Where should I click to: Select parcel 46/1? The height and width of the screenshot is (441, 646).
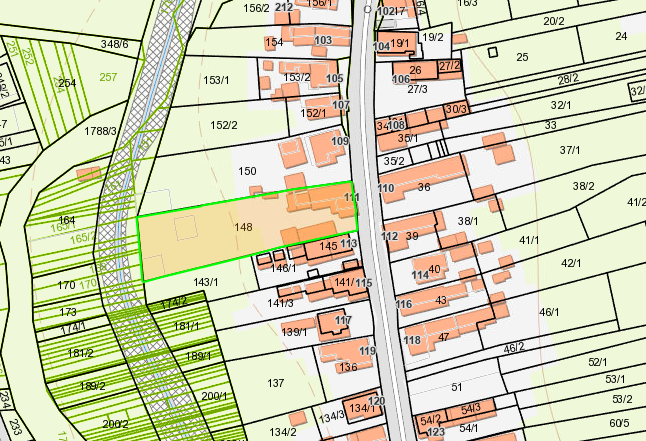pos(549,312)
